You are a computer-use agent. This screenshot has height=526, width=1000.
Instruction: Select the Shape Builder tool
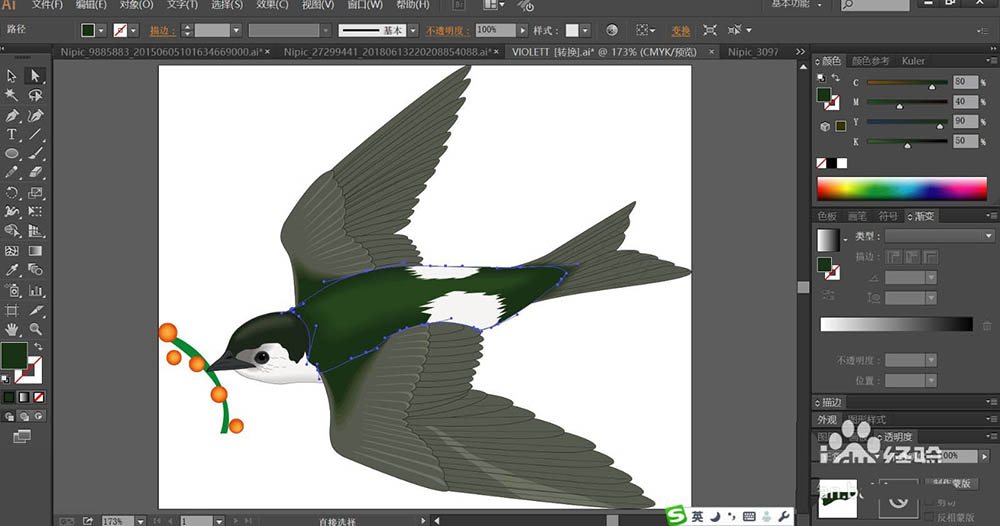pyautogui.click(x=11, y=231)
